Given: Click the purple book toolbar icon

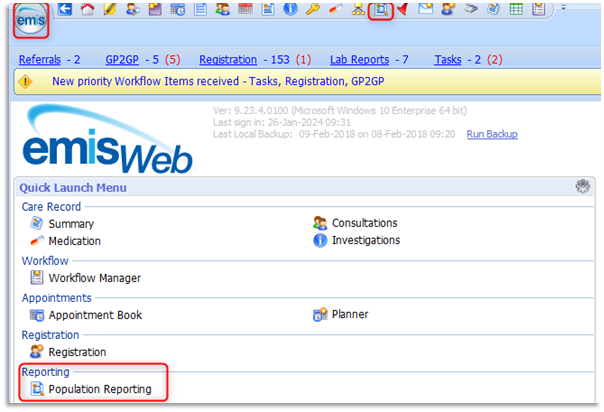Looking at the screenshot, I should [155, 9].
